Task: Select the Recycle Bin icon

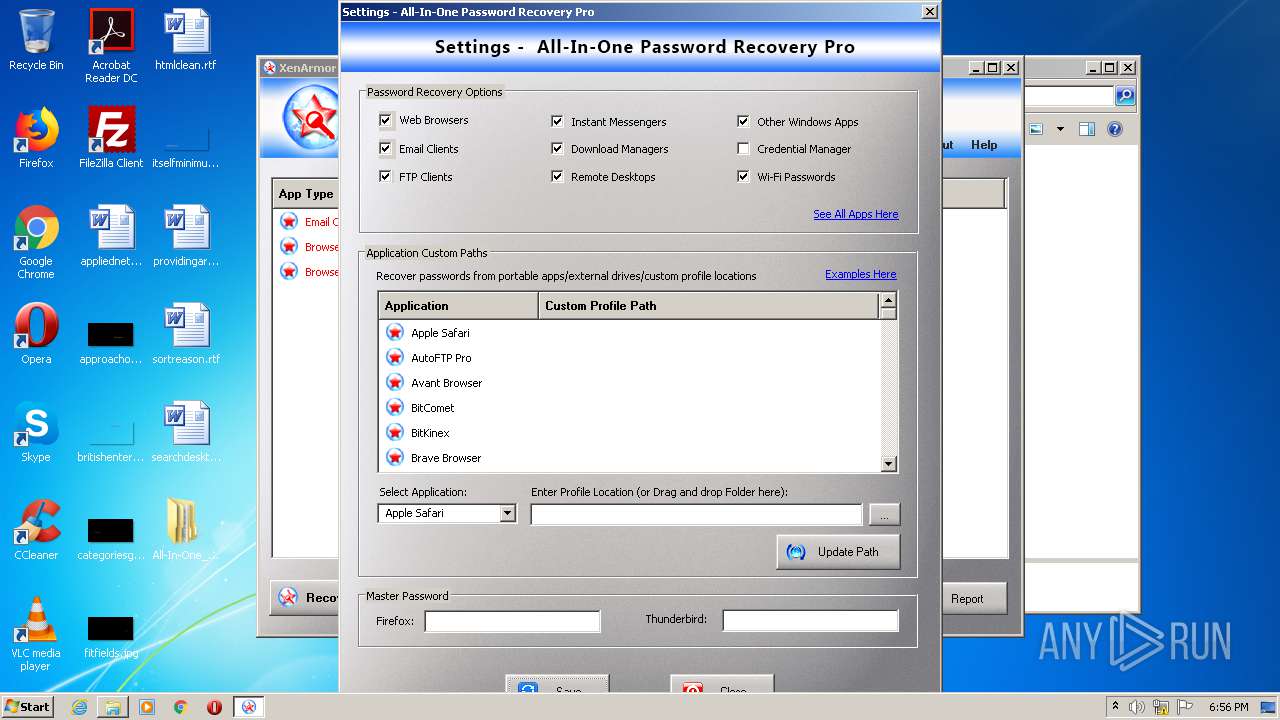Action: [x=36, y=40]
